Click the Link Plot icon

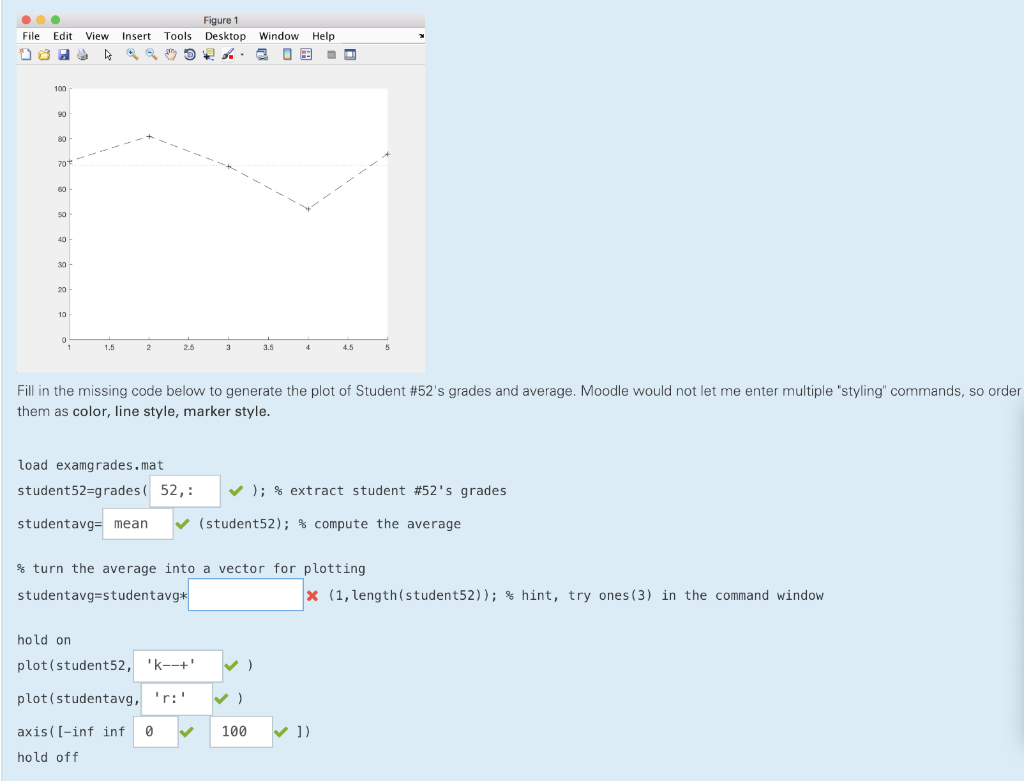coord(262,55)
